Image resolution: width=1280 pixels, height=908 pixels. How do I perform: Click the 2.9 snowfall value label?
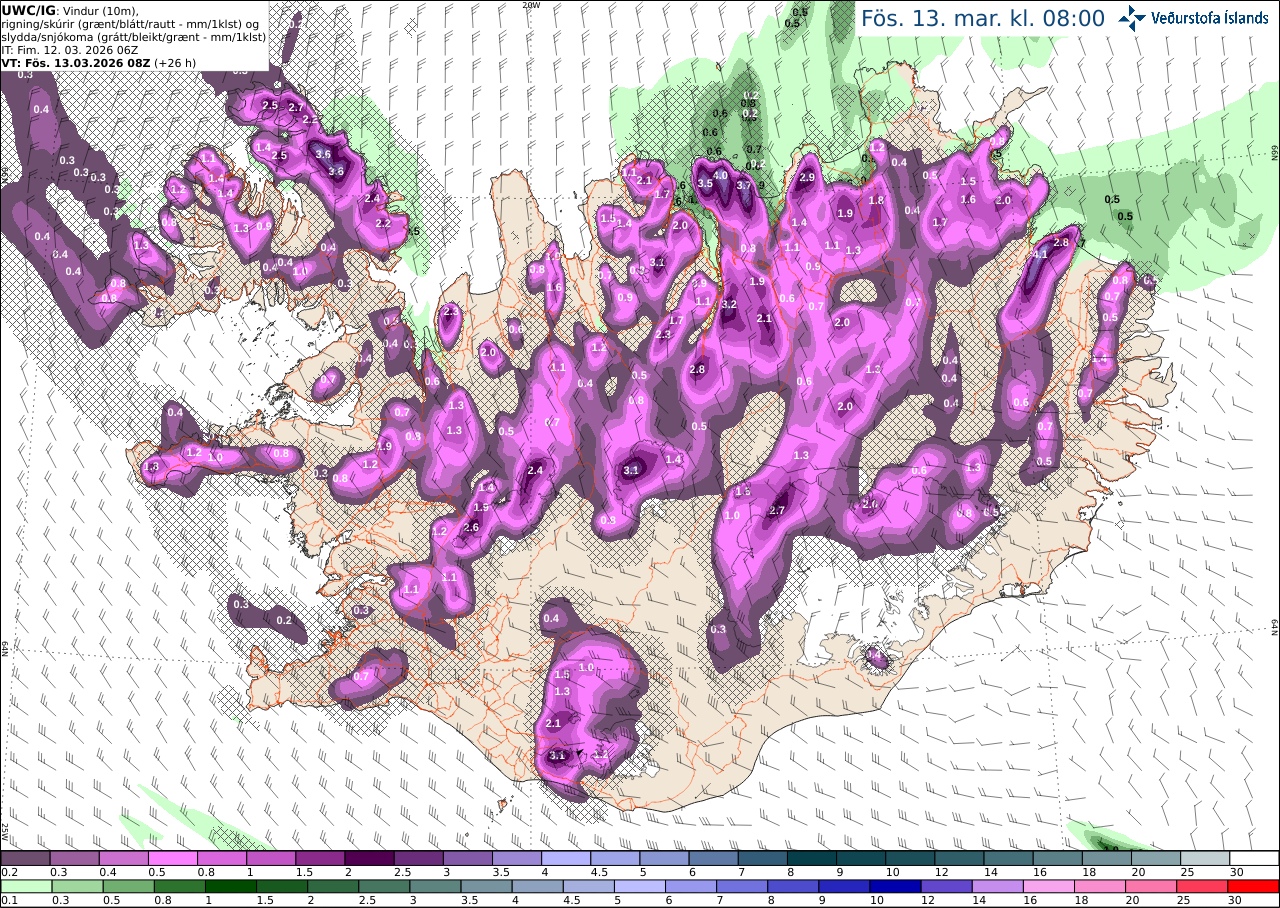pyautogui.click(x=808, y=177)
